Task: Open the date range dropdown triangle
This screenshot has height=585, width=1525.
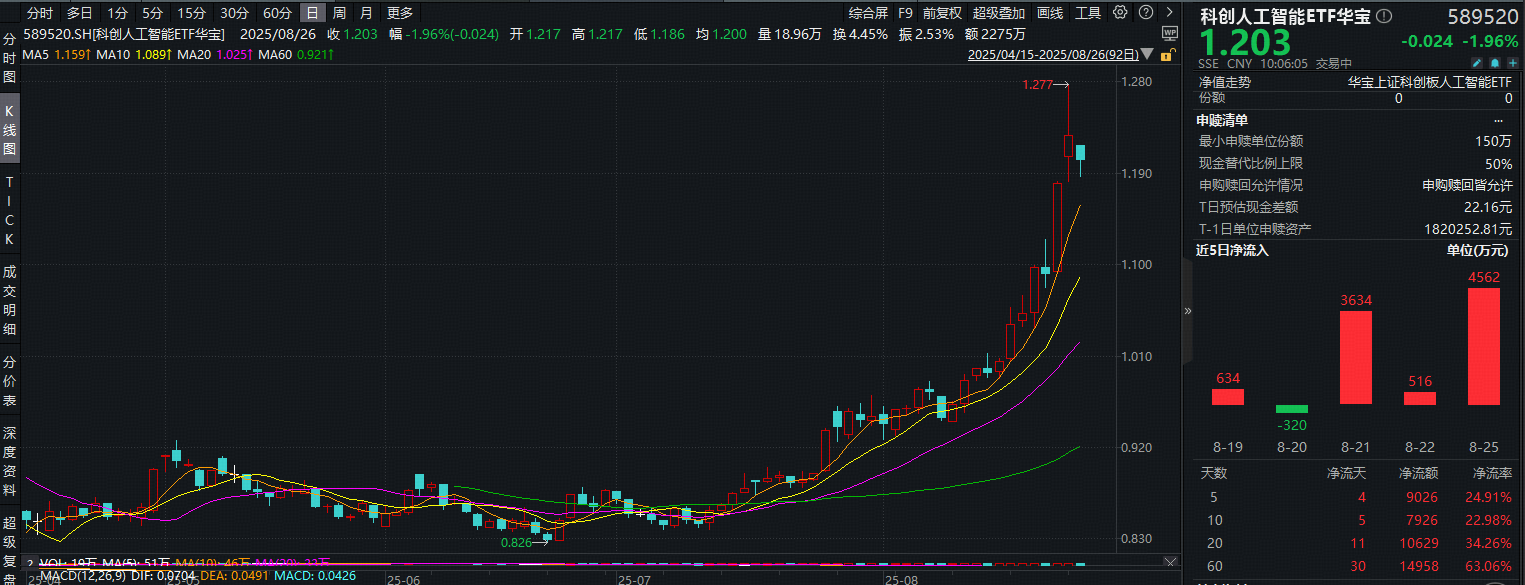Action: [1147, 54]
